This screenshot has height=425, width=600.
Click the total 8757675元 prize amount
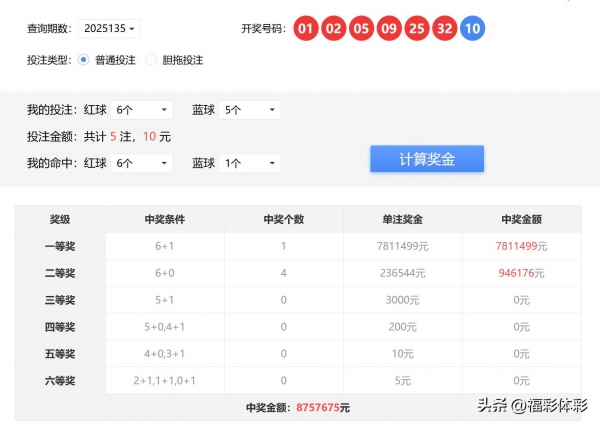tap(324, 408)
